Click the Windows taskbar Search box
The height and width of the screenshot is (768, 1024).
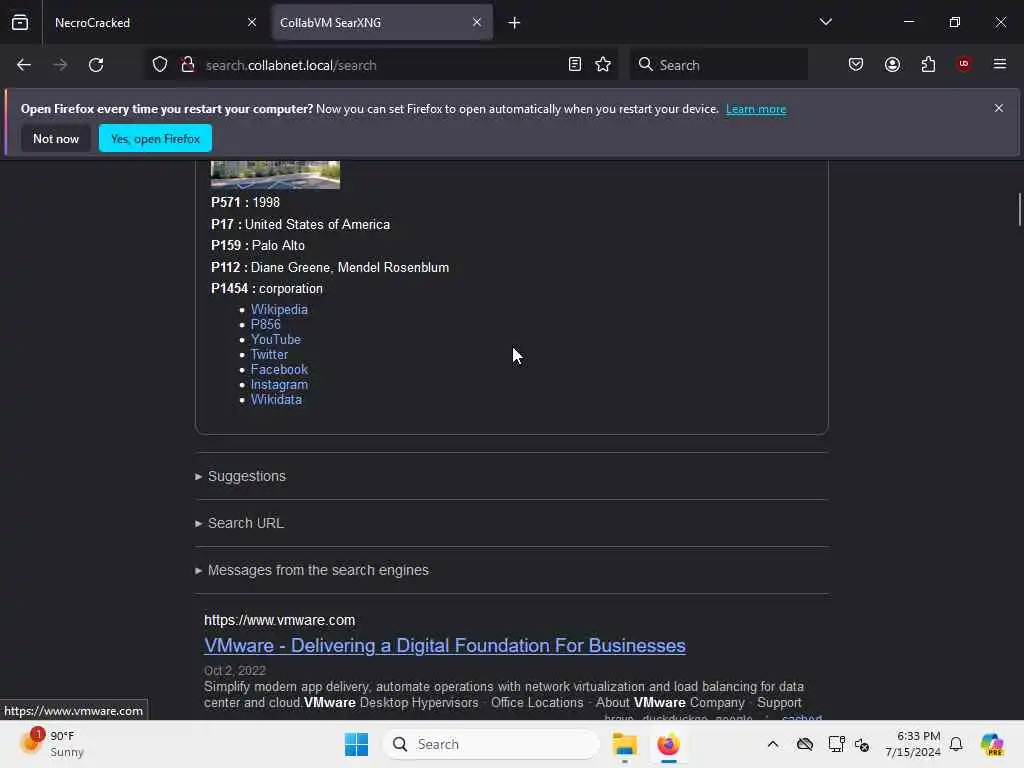tap(491, 744)
